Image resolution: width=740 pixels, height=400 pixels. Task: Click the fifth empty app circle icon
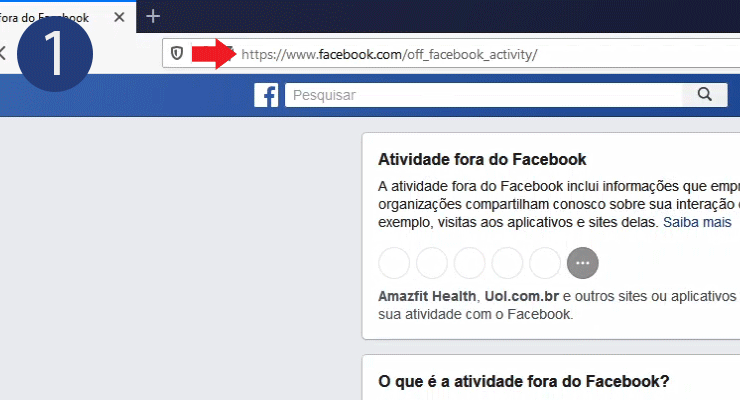pos(545,263)
